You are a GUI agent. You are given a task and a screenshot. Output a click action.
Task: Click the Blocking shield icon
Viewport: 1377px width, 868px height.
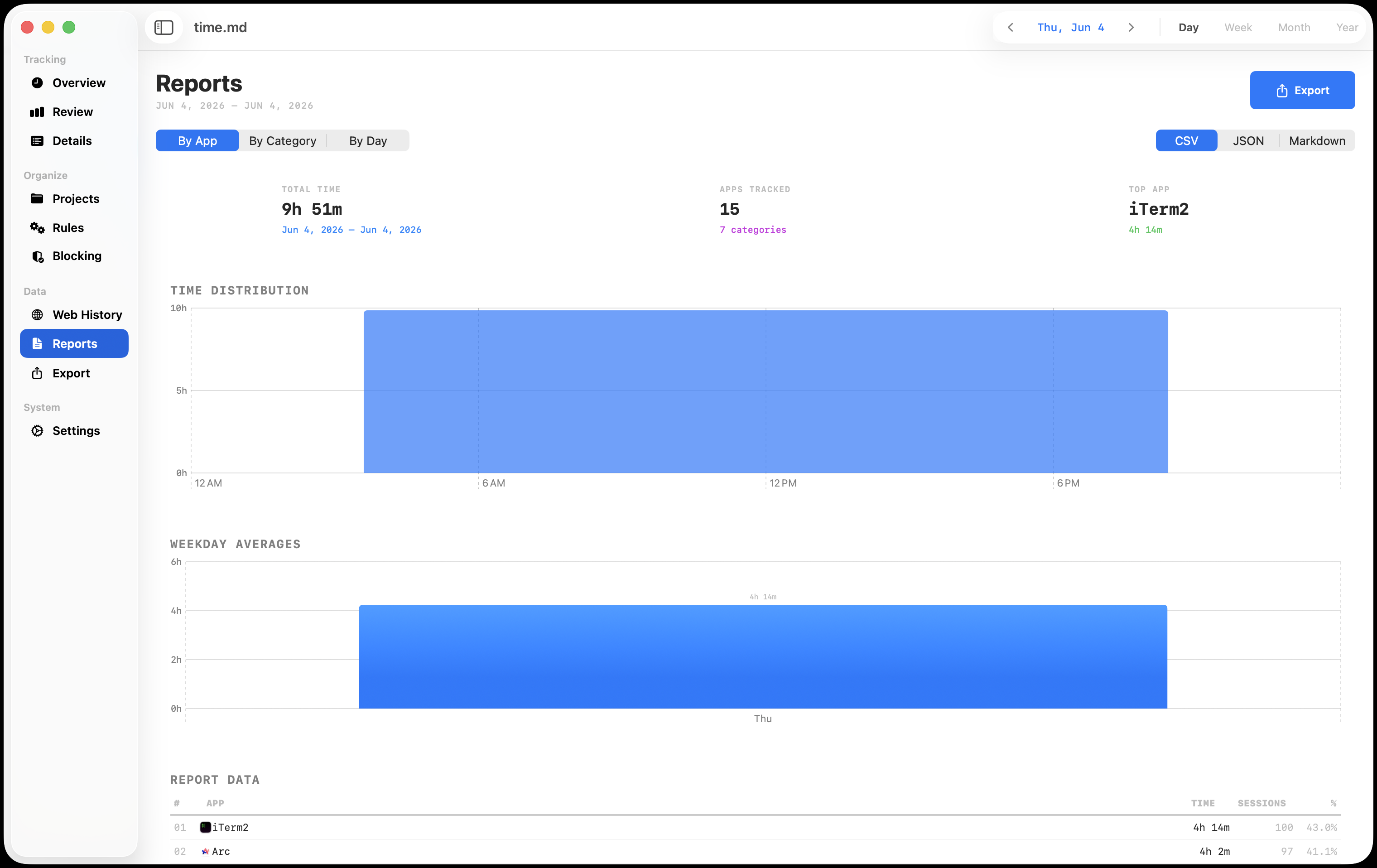click(37, 256)
